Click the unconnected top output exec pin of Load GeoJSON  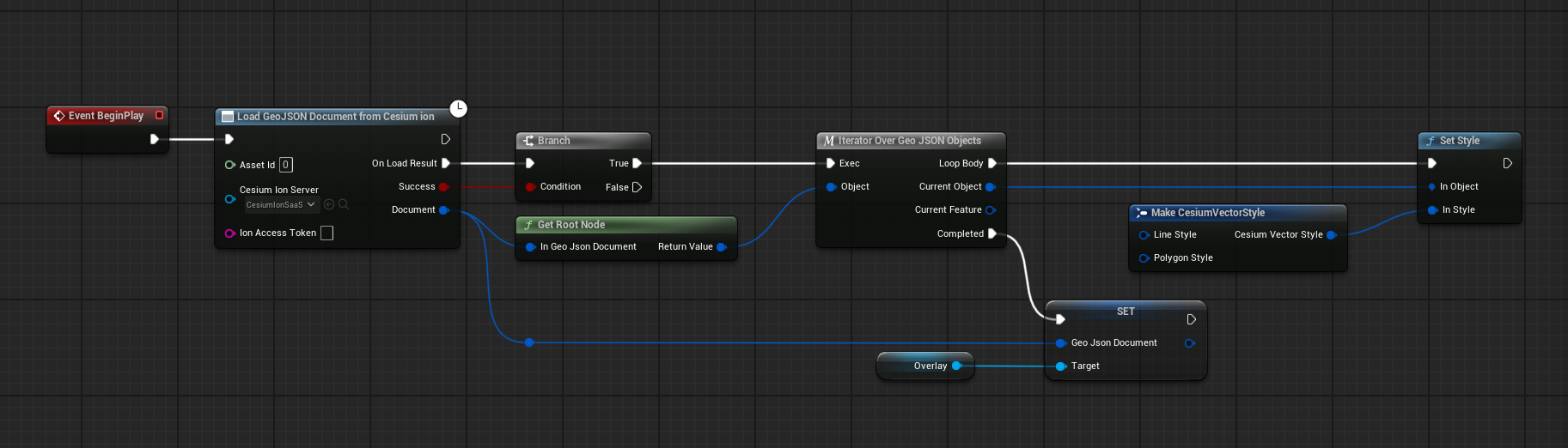point(445,139)
